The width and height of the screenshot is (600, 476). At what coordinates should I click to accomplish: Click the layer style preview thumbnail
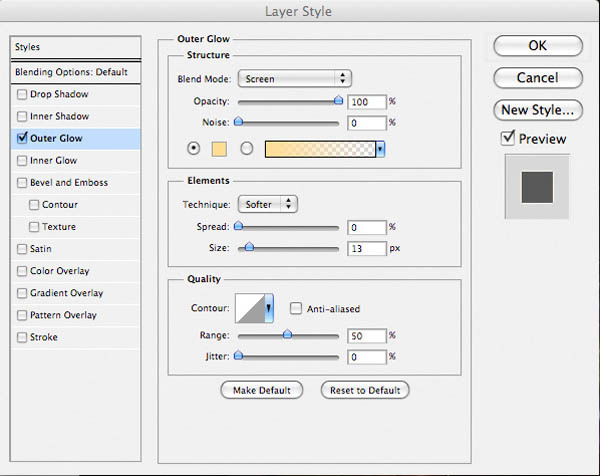(537, 187)
